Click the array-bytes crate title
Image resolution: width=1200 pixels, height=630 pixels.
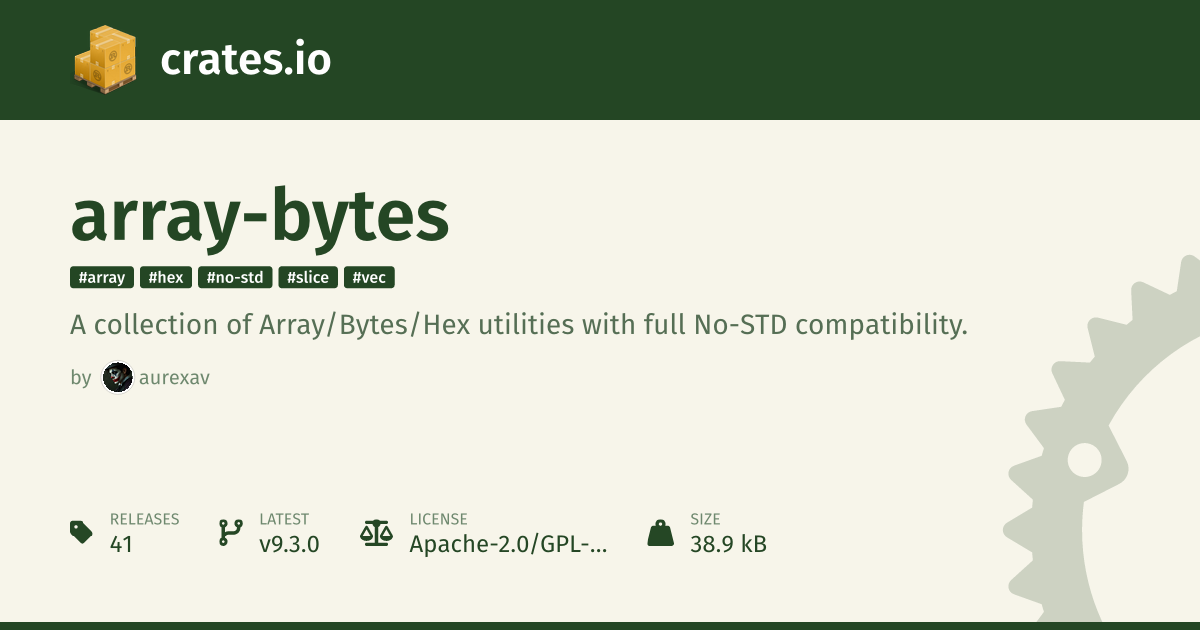(x=260, y=218)
